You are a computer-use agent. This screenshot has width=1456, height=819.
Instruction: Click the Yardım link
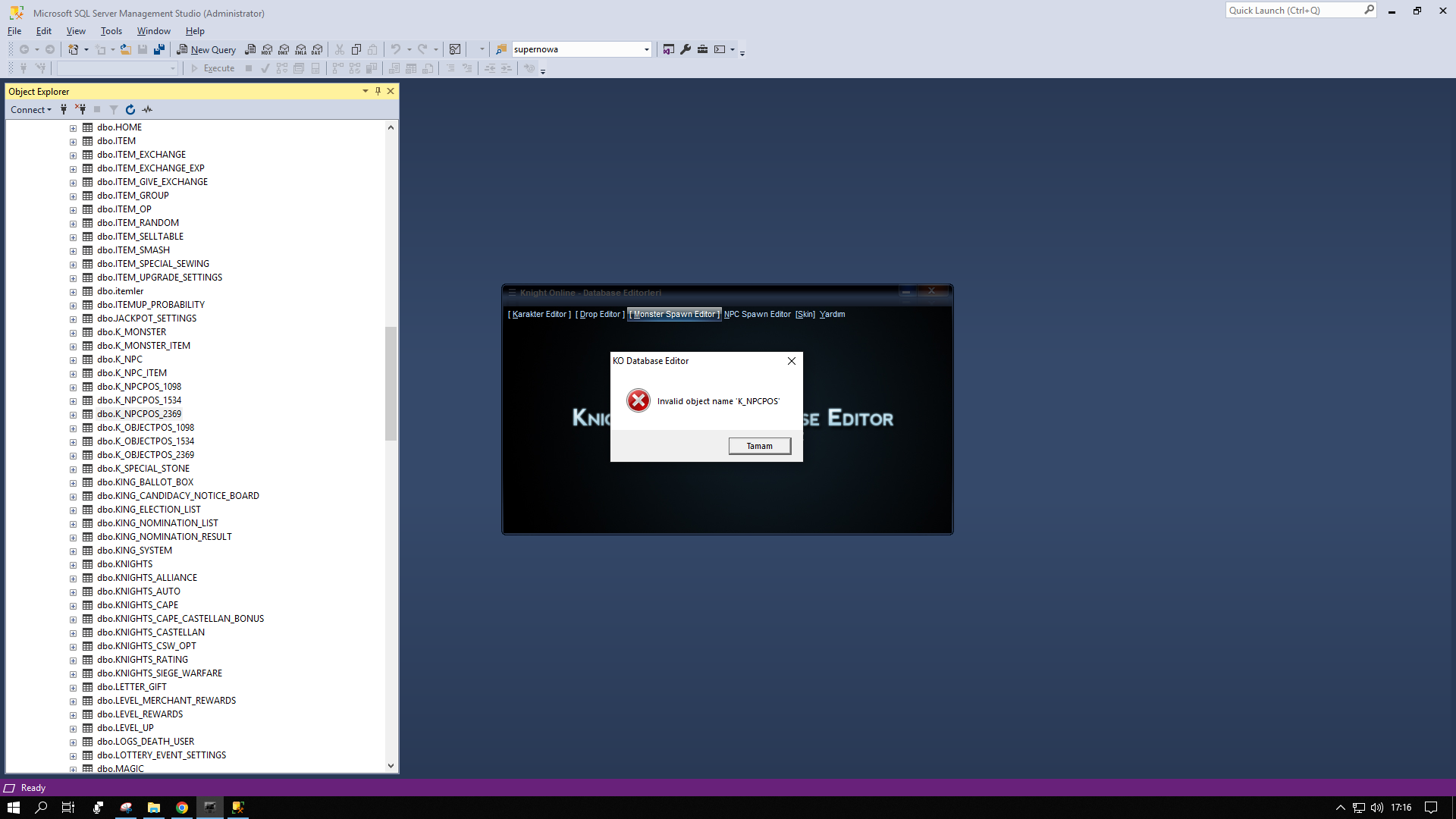coord(832,314)
